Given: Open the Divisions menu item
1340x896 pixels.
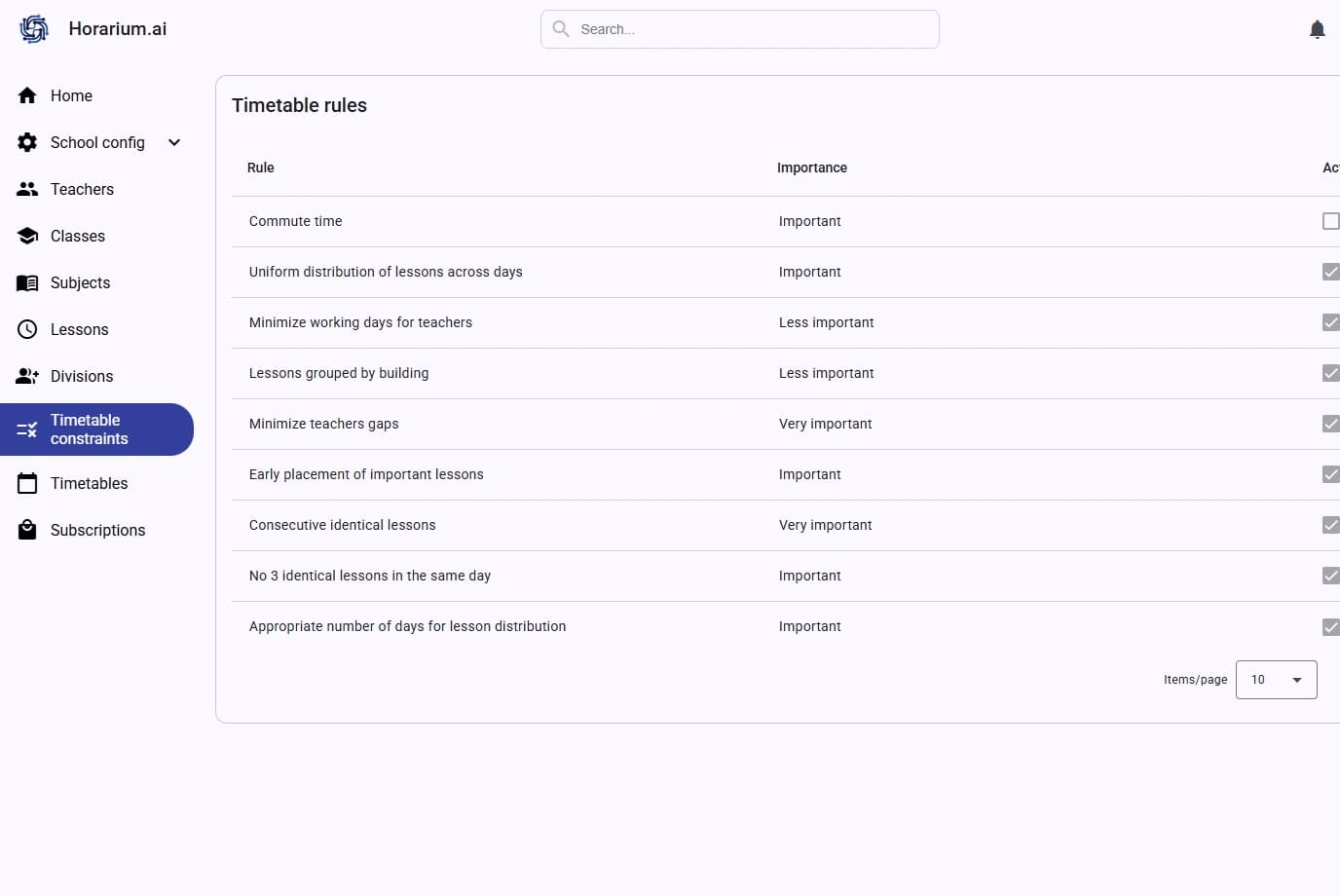Looking at the screenshot, I should (x=82, y=376).
